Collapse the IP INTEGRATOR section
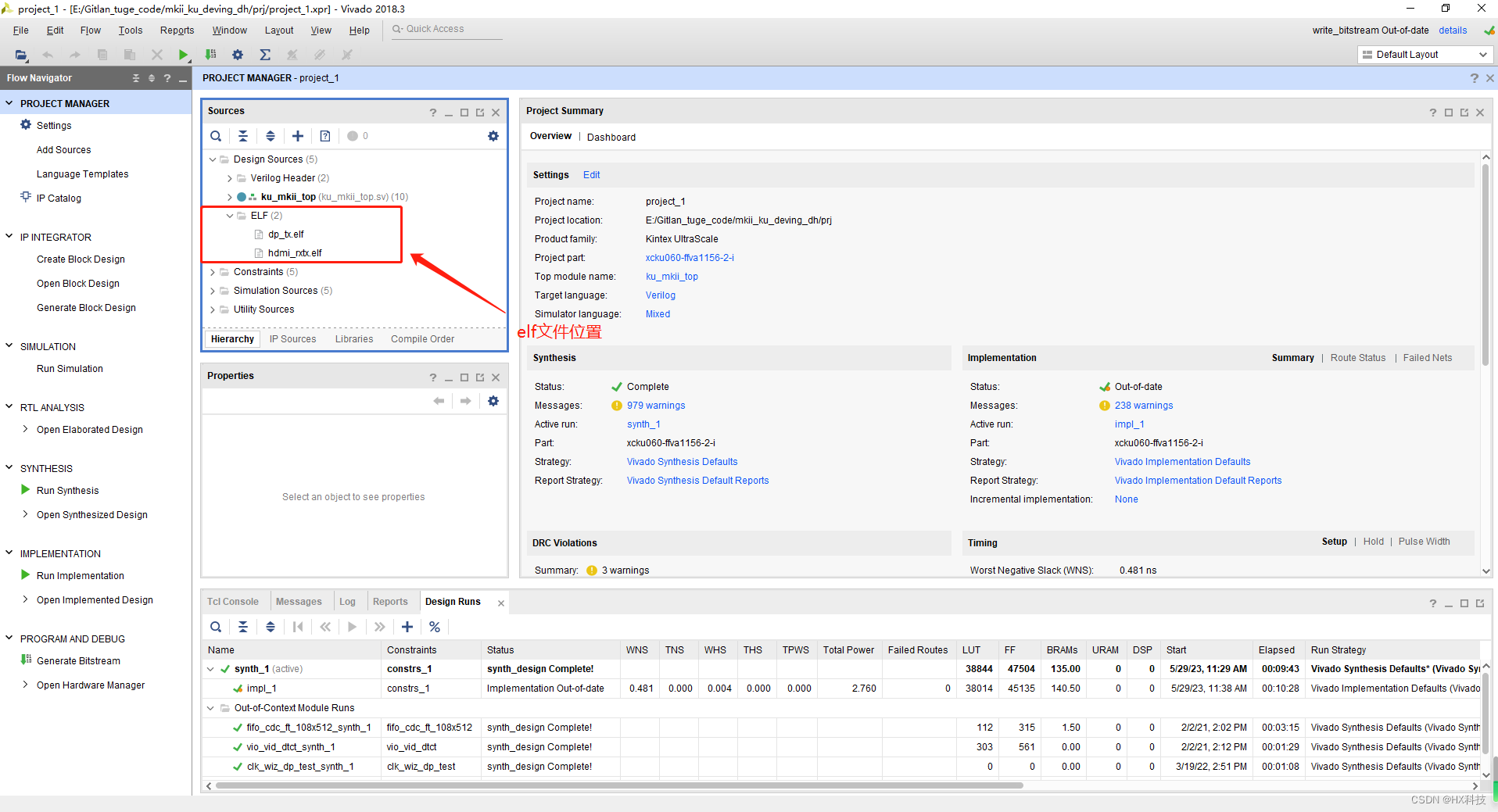Image resolution: width=1498 pixels, height=812 pixels. tap(9, 237)
